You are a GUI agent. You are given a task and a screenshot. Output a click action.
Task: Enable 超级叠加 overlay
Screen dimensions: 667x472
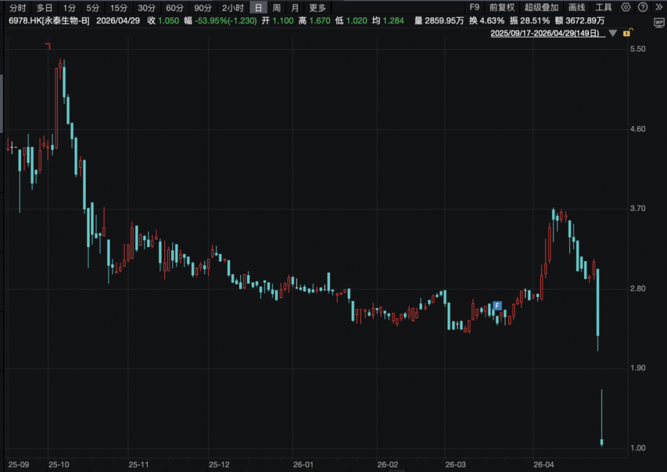pyautogui.click(x=541, y=7)
